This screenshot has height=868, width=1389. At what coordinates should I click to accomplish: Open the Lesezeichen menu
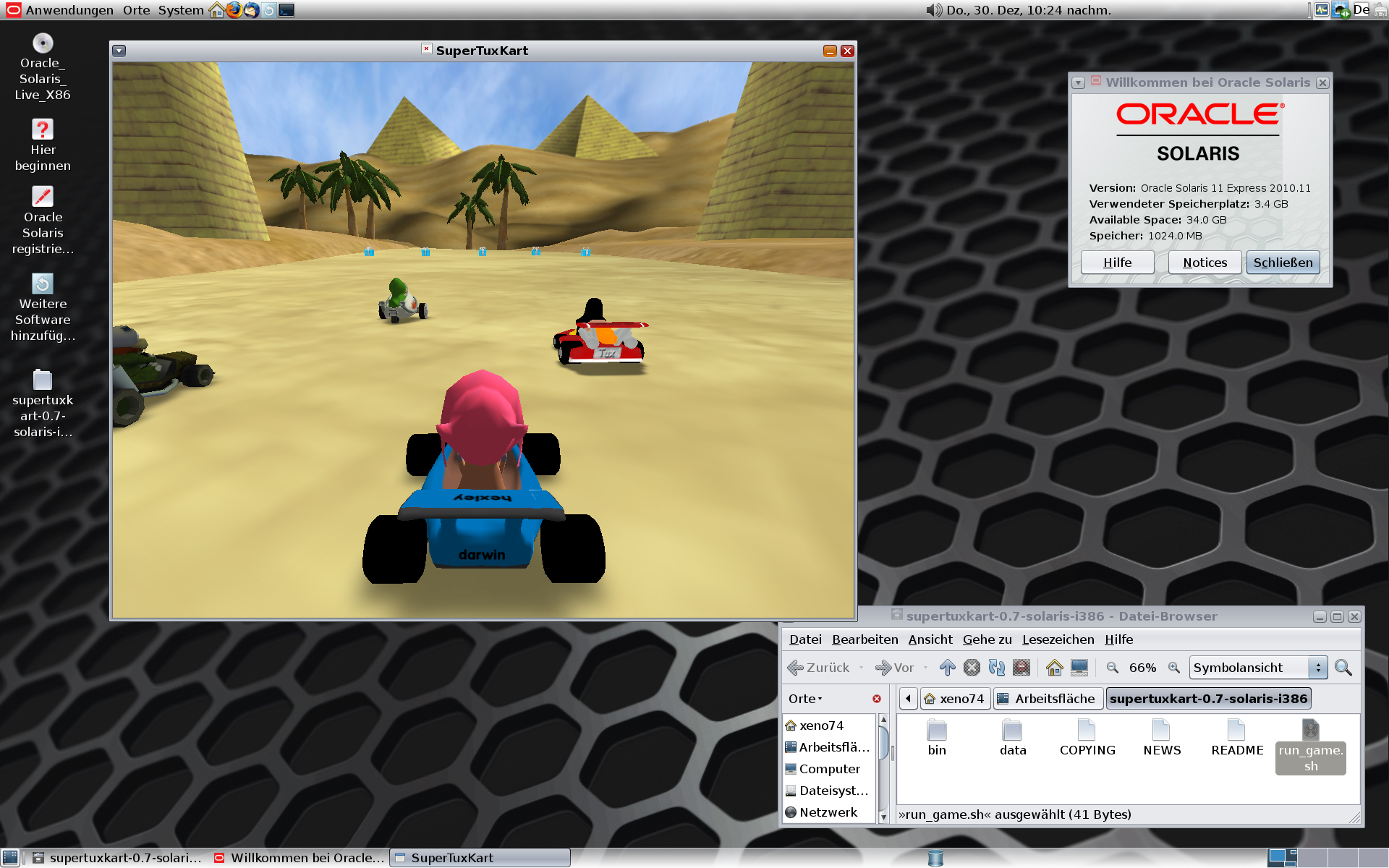coord(1058,639)
